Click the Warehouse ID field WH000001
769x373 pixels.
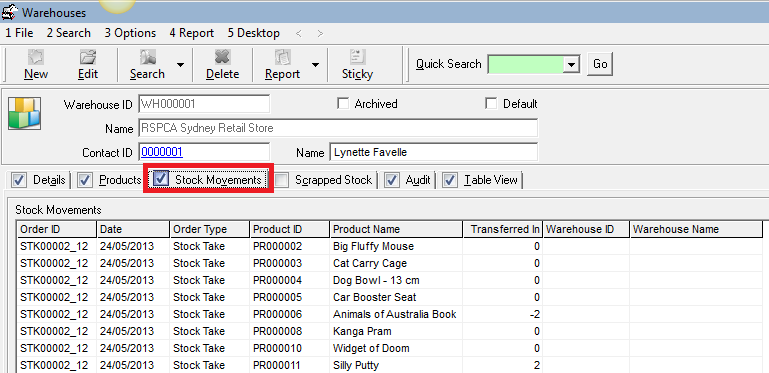coord(204,104)
